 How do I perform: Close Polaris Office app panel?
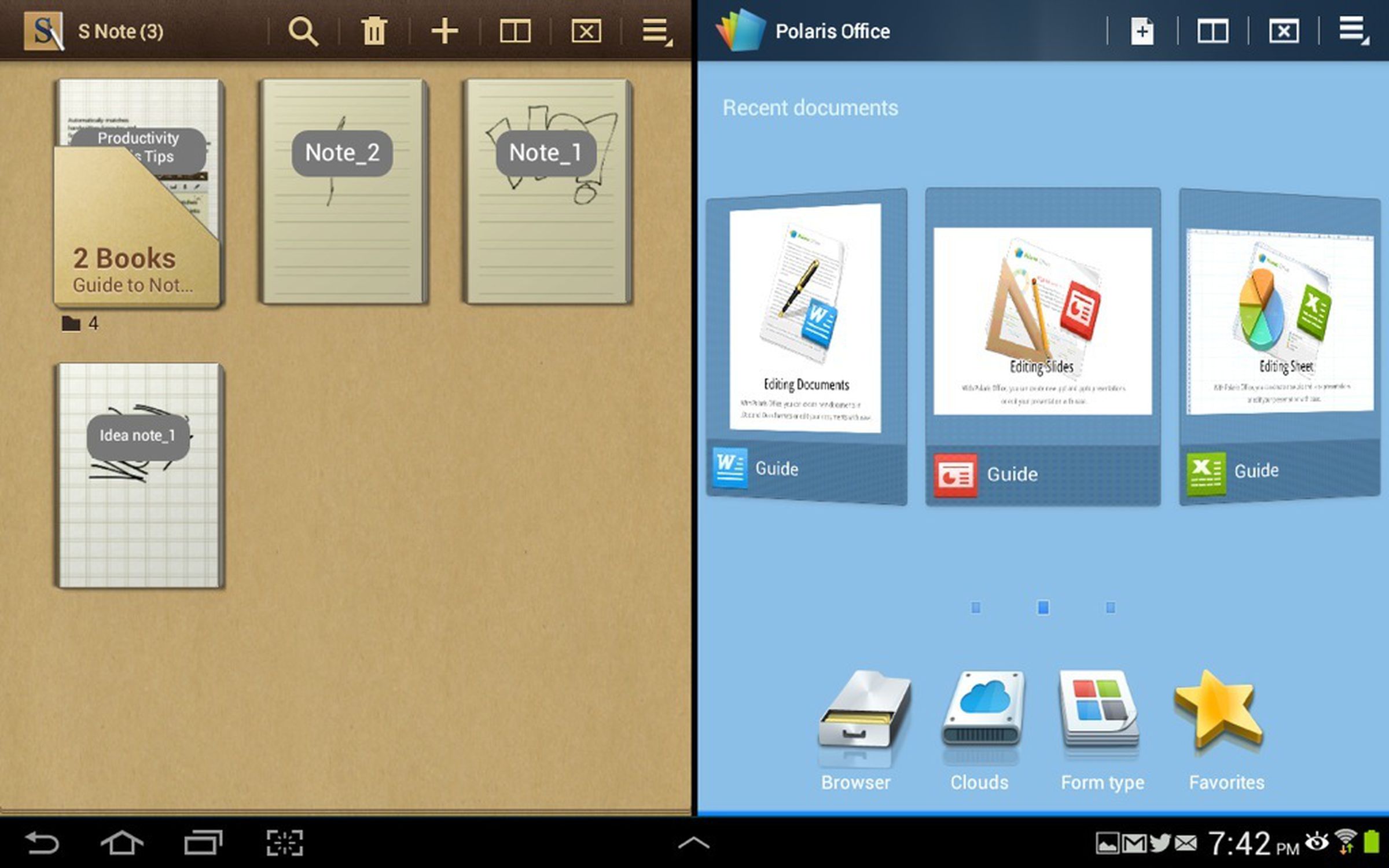coord(1281,30)
